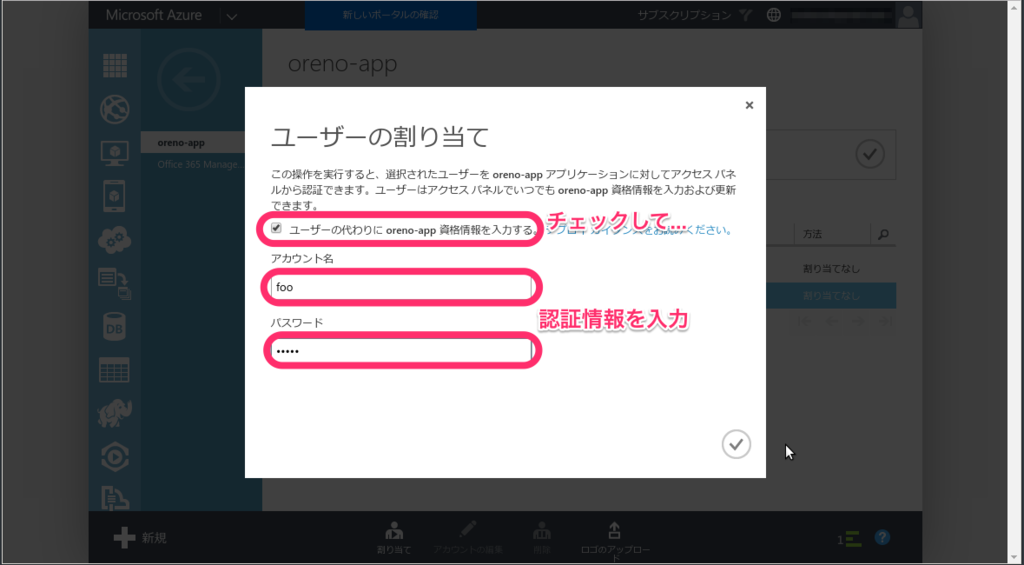Open the All Items grid icon in sidebar
1024x565 pixels.
pyautogui.click(x=115, y=66)
